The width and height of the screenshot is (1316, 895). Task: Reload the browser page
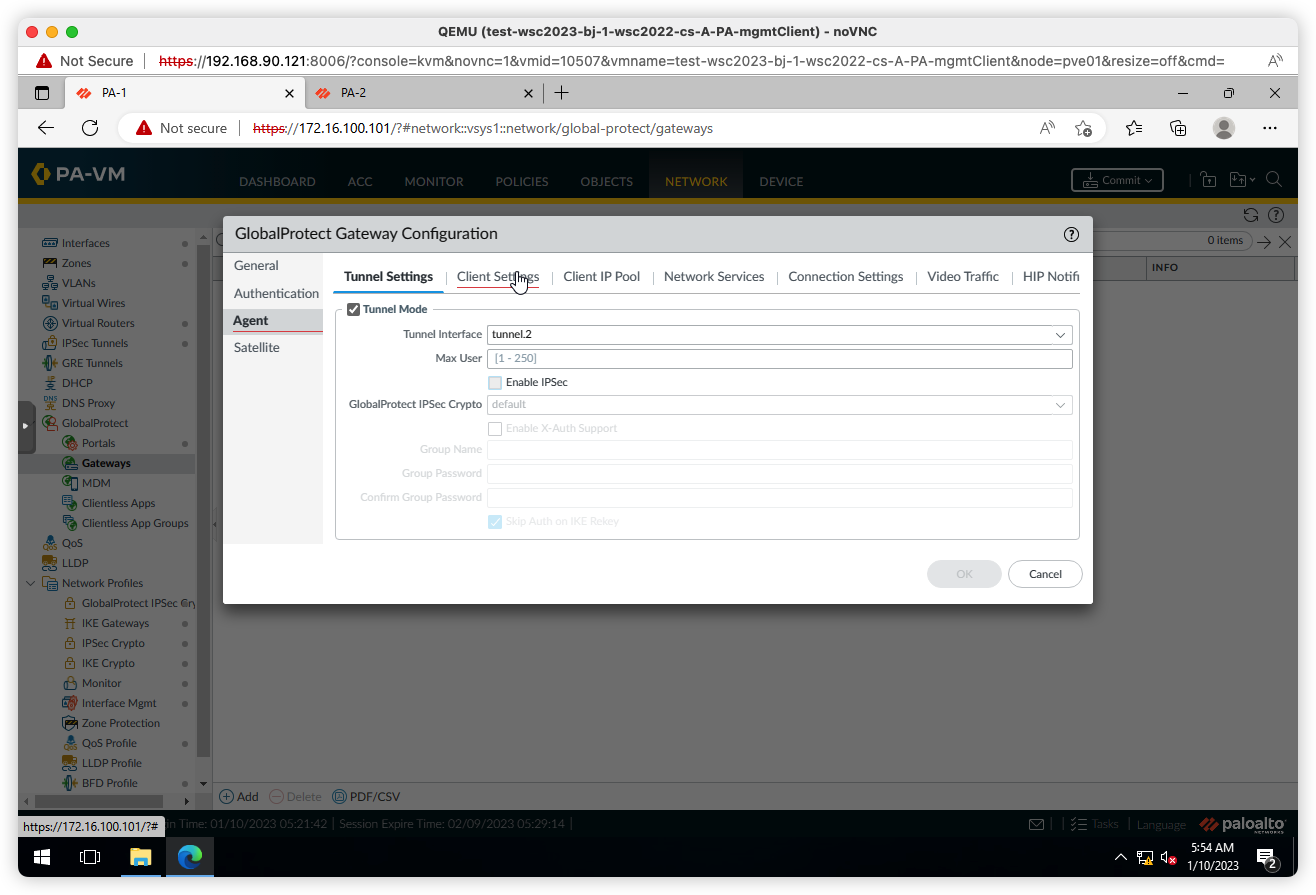point(90,128)
